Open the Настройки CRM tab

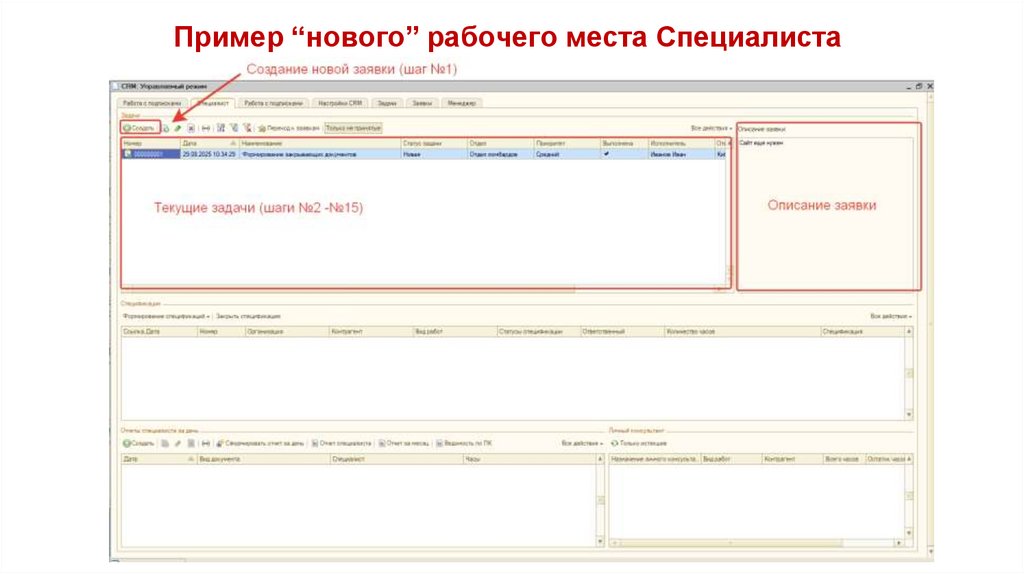point(340,103)
